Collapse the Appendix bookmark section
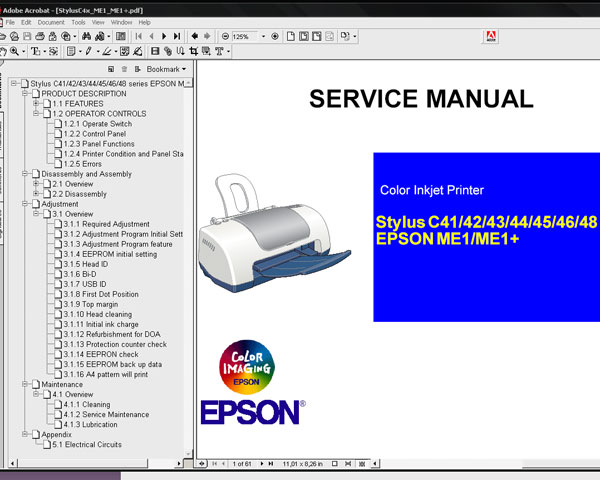 (x=25, y=434)
